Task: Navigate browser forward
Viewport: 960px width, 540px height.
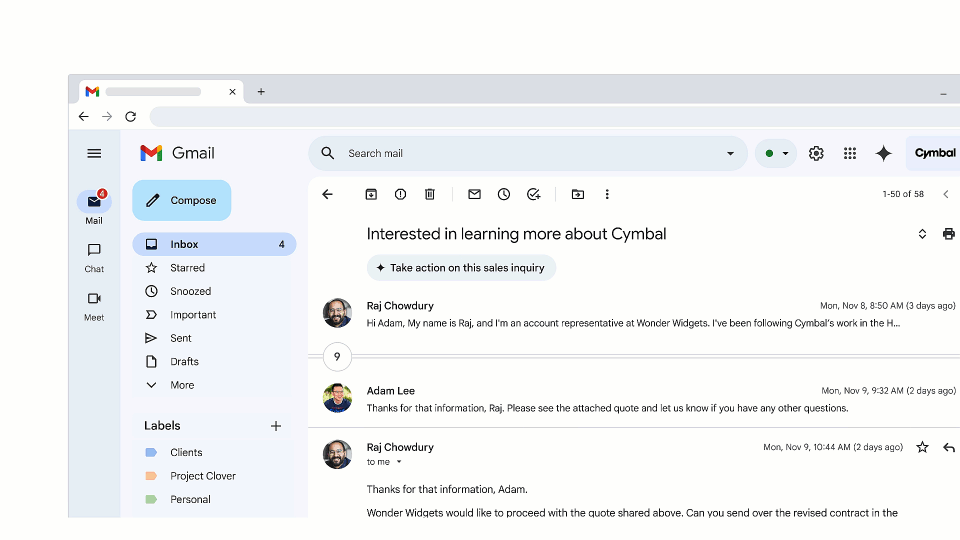Action: (x=107, y=116)
